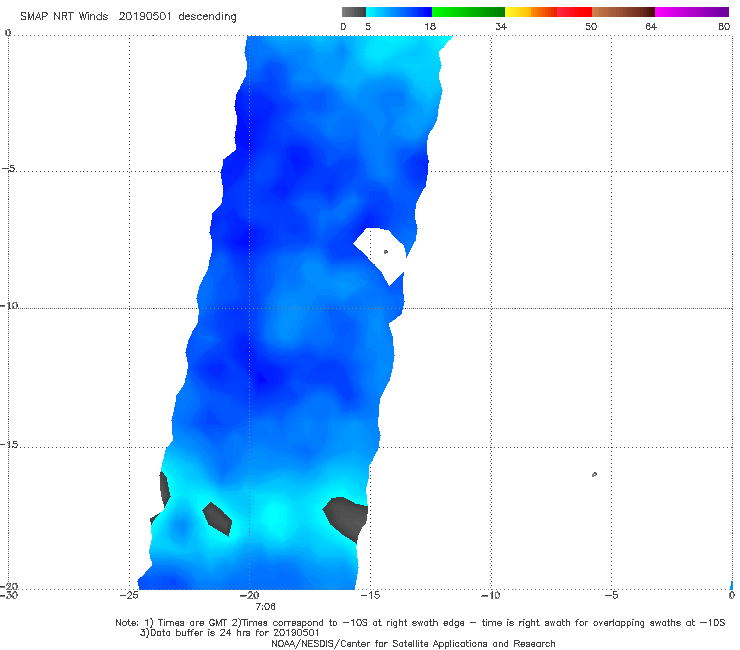Screen dimensions: 740x650
Task: Click the "SMAP NRT Winds 20190501 descending" title
Action: [128, 17]
